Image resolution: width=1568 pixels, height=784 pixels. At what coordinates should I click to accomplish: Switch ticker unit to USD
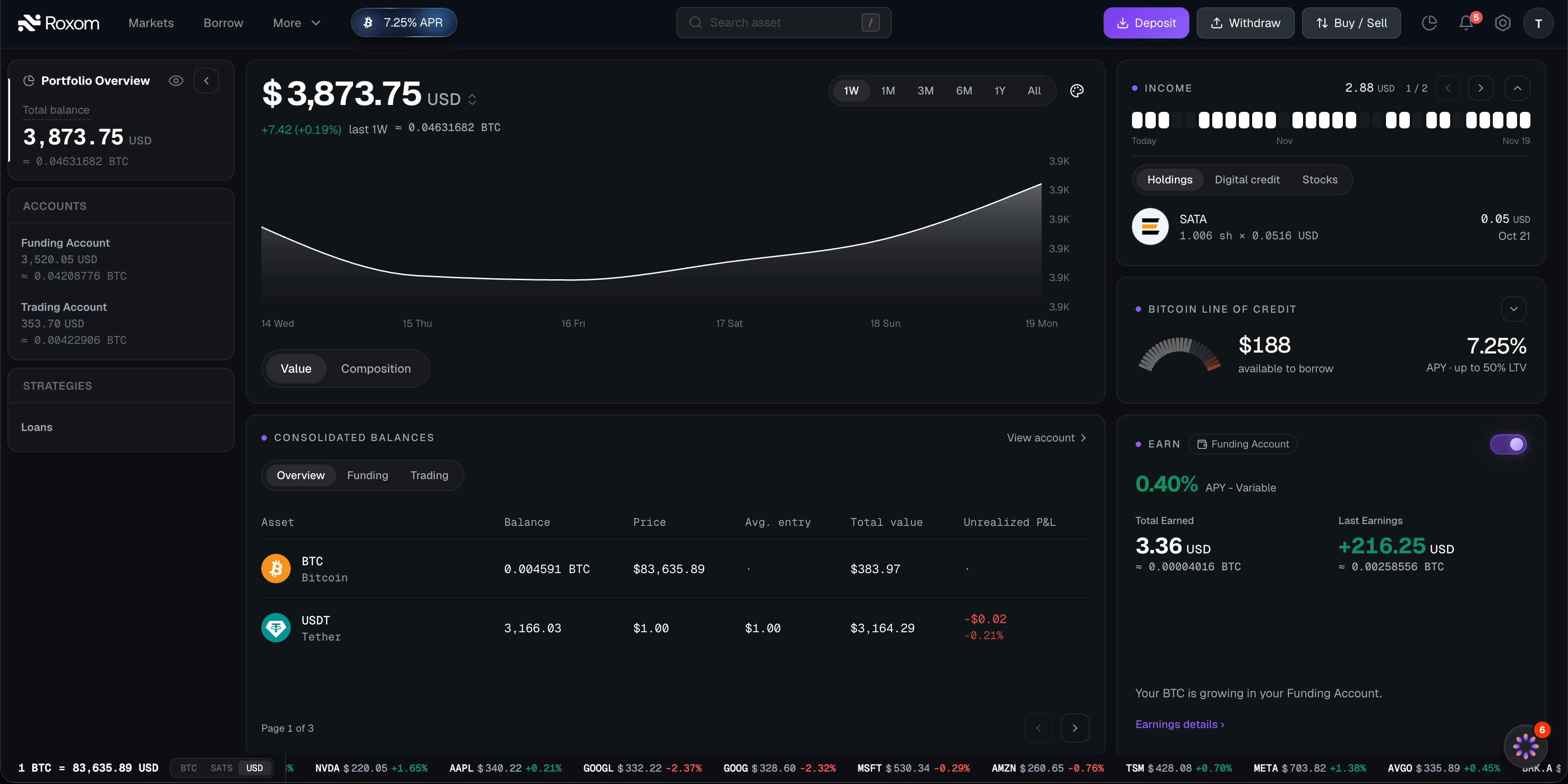click(254, 768)
